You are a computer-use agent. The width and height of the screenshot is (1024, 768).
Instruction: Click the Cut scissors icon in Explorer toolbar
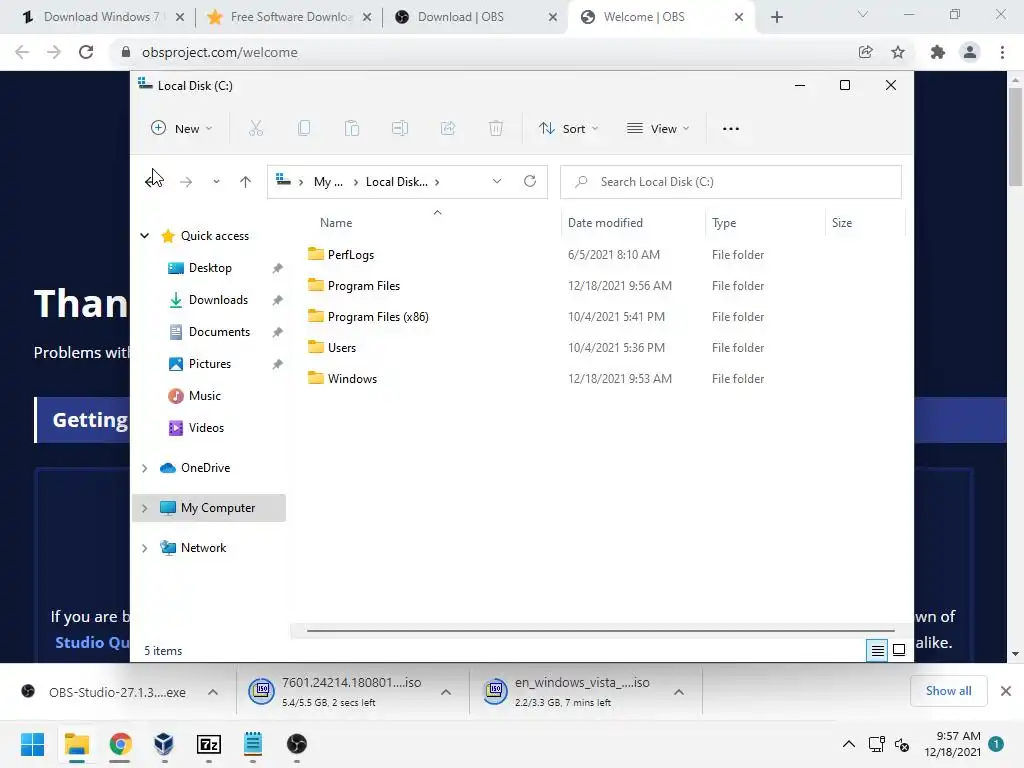pyautogui.click(x=255, y=129)
